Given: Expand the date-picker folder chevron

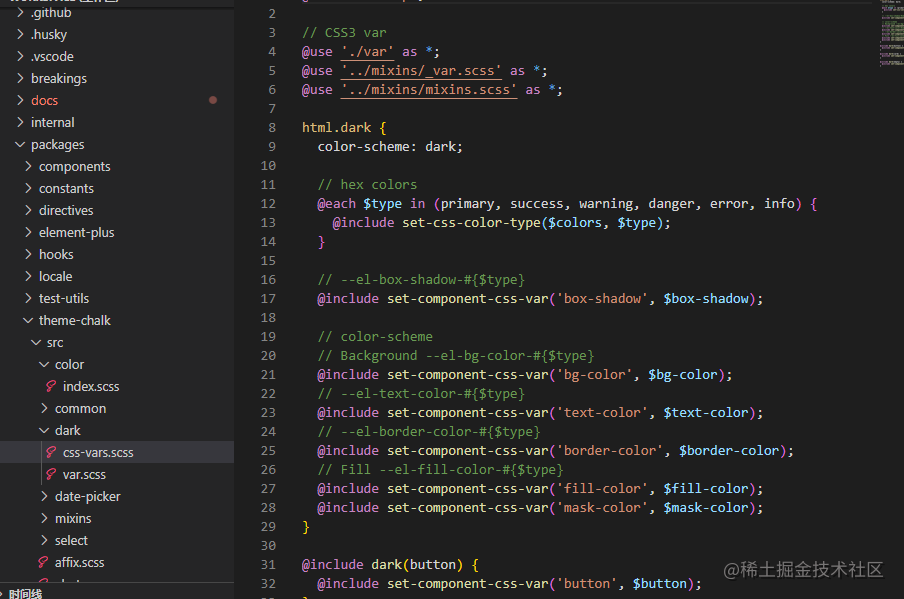Looking at the screenshot, I should 45,496.
